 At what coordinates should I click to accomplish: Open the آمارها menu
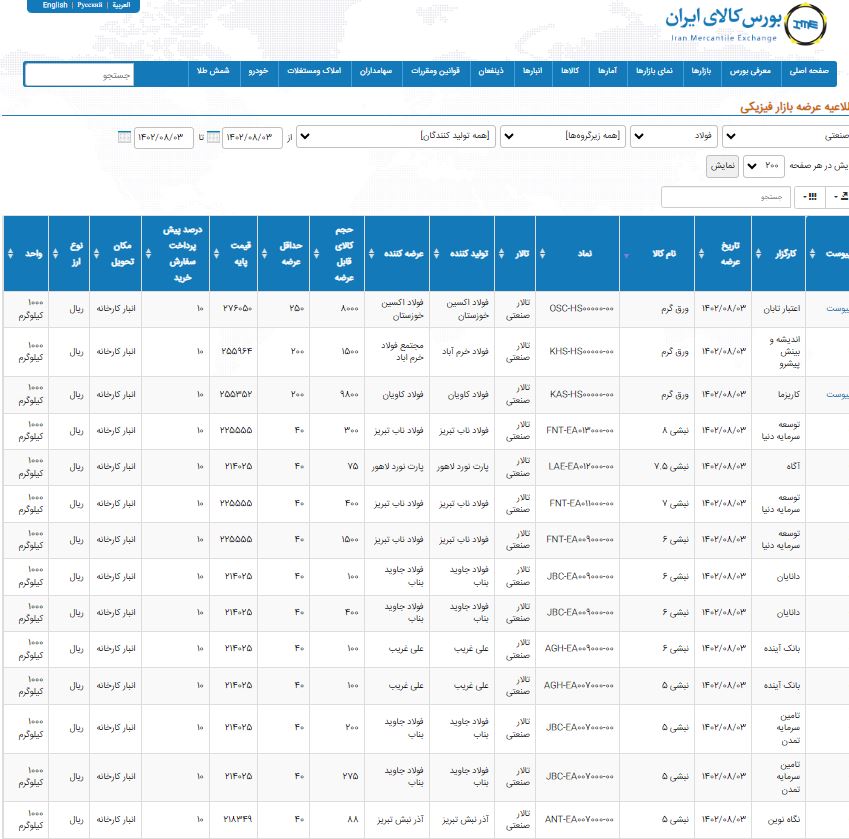click(608, 71)
